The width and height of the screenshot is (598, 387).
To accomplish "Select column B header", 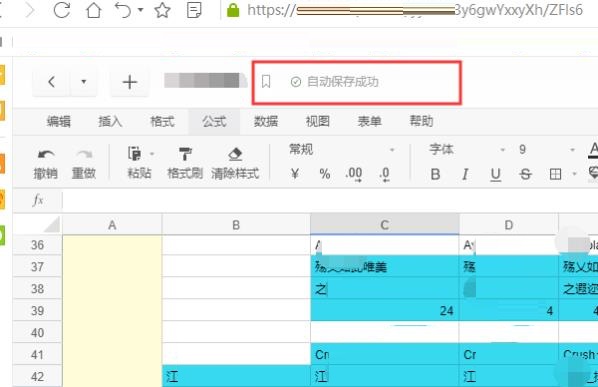I will click(236, 225).
